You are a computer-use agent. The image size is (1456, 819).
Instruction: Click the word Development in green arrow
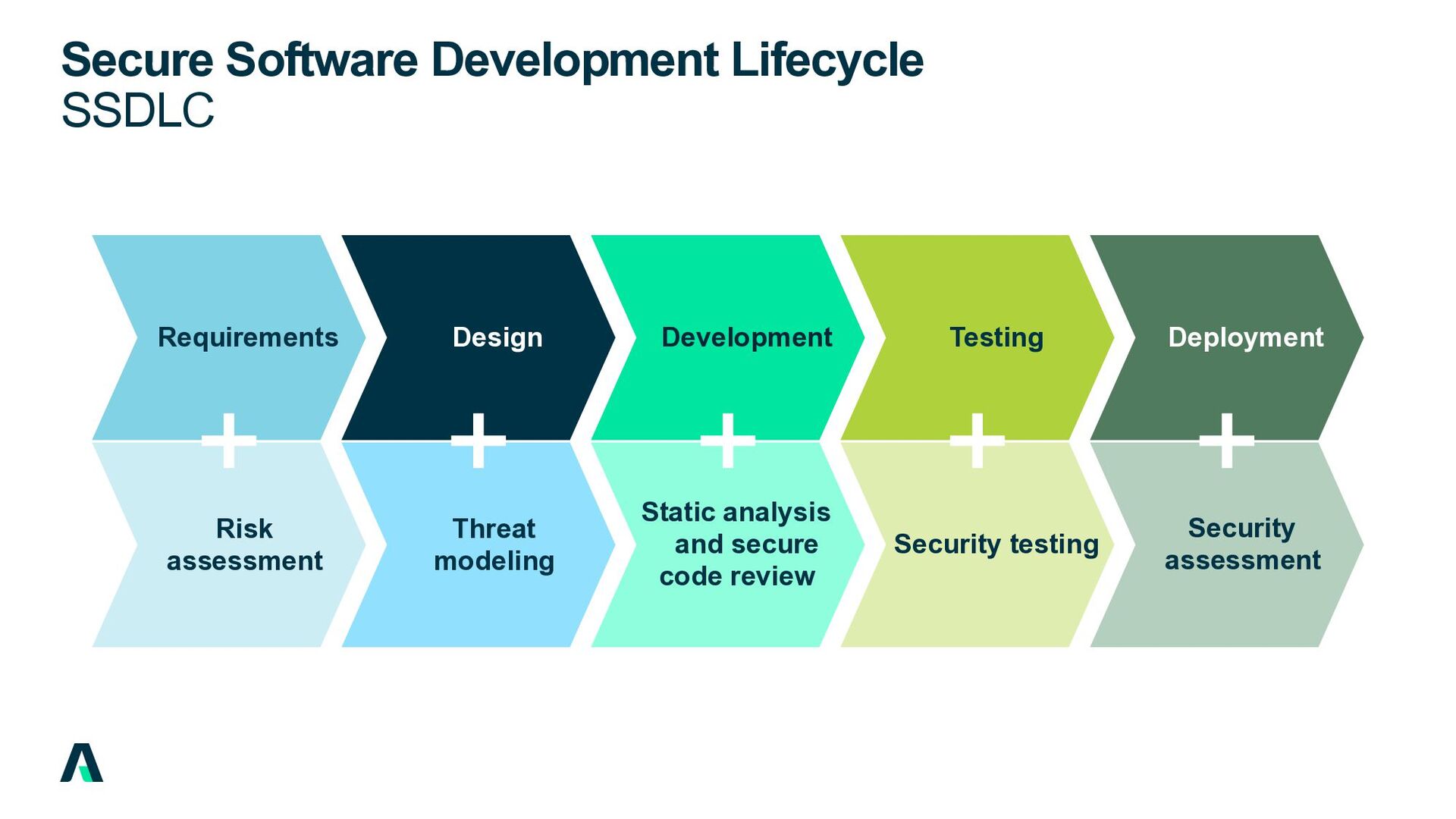tap(746, 337)
